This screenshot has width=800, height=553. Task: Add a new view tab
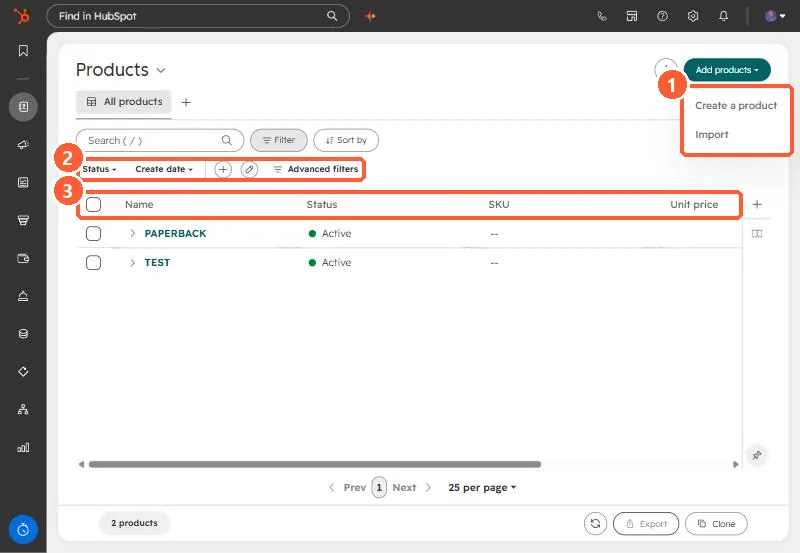tap(186, 103)
